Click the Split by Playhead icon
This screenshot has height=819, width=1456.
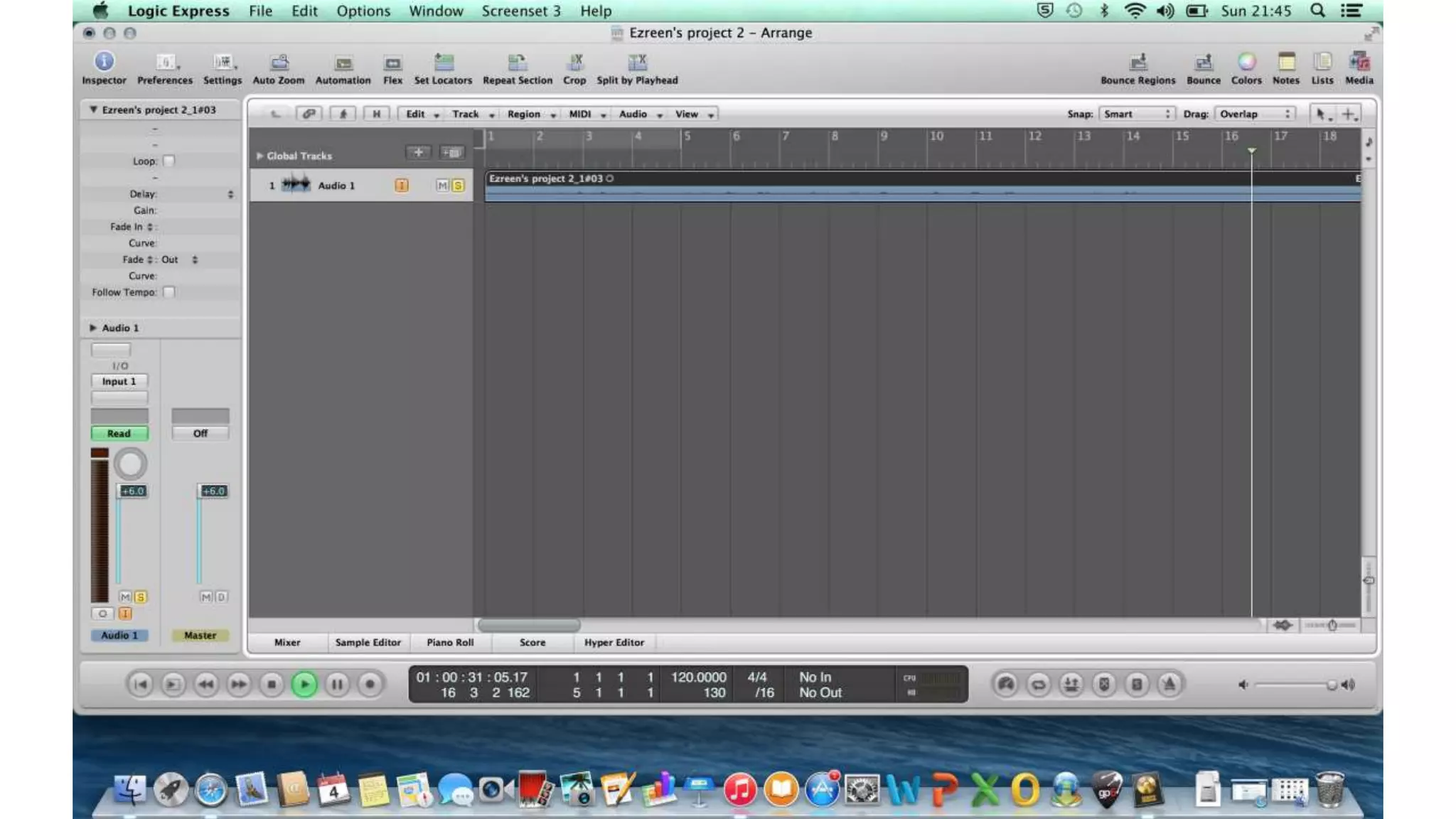click(637, 63)
